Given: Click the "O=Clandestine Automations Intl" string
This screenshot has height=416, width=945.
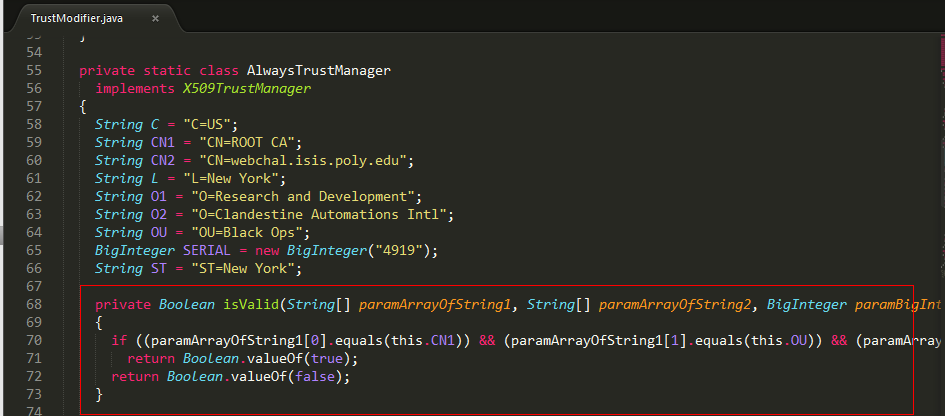Looking at the screenshot, I should 319,215.
